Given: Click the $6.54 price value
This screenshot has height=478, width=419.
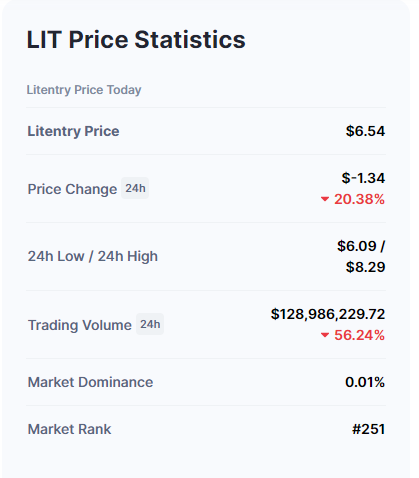Looking at the screenshot, I should (x=365, y=131).
